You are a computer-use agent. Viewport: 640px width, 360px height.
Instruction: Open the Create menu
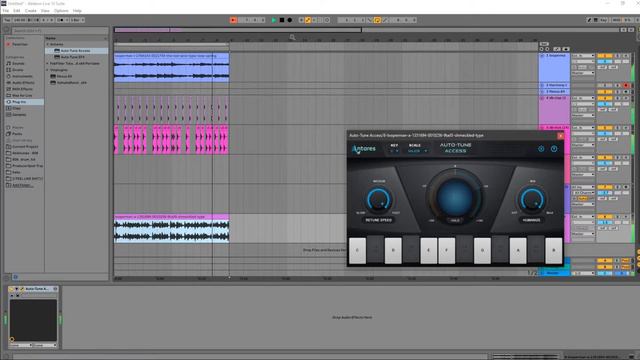[x=31, y=11]
